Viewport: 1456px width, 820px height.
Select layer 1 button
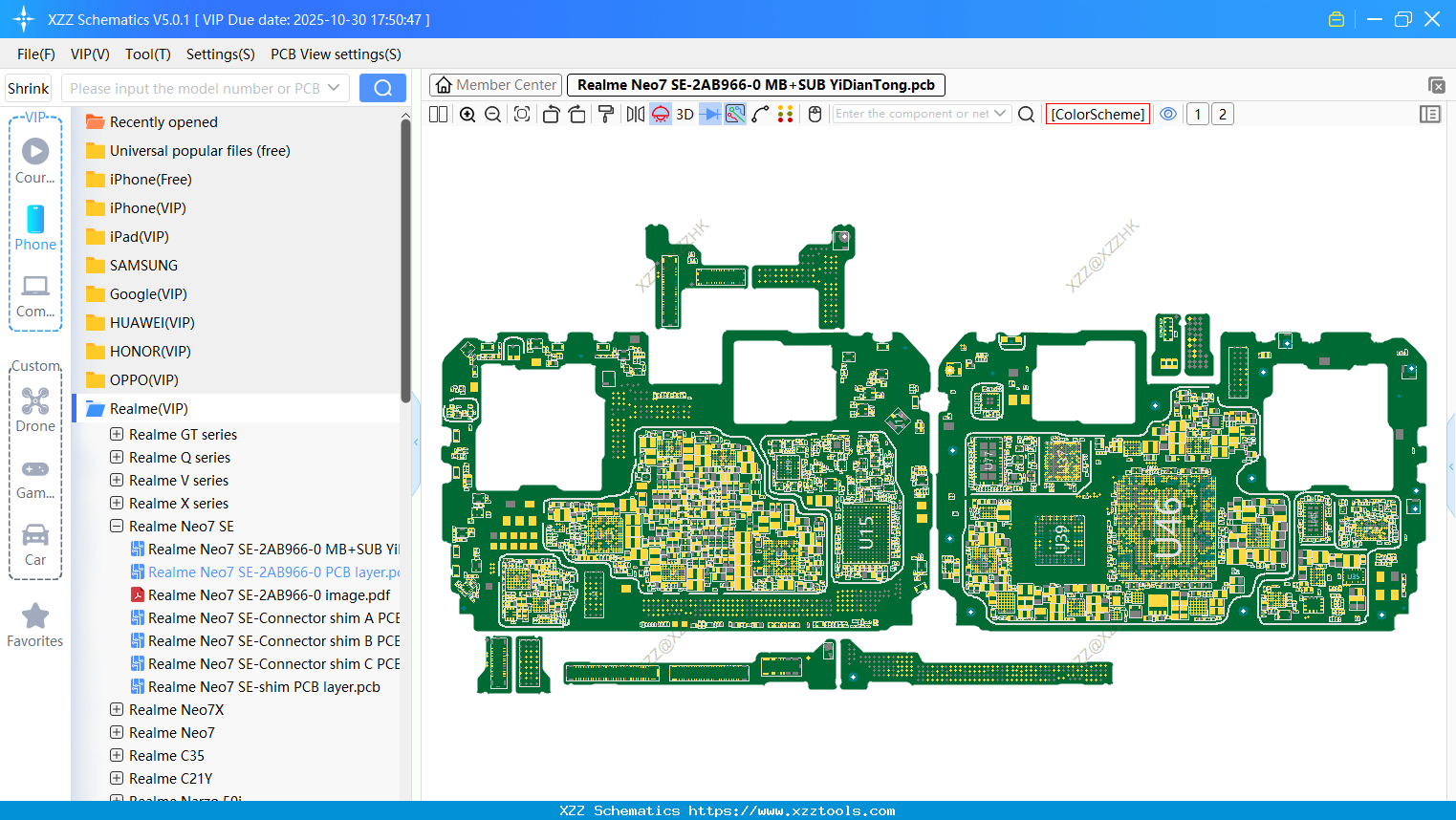(1198, 114)
